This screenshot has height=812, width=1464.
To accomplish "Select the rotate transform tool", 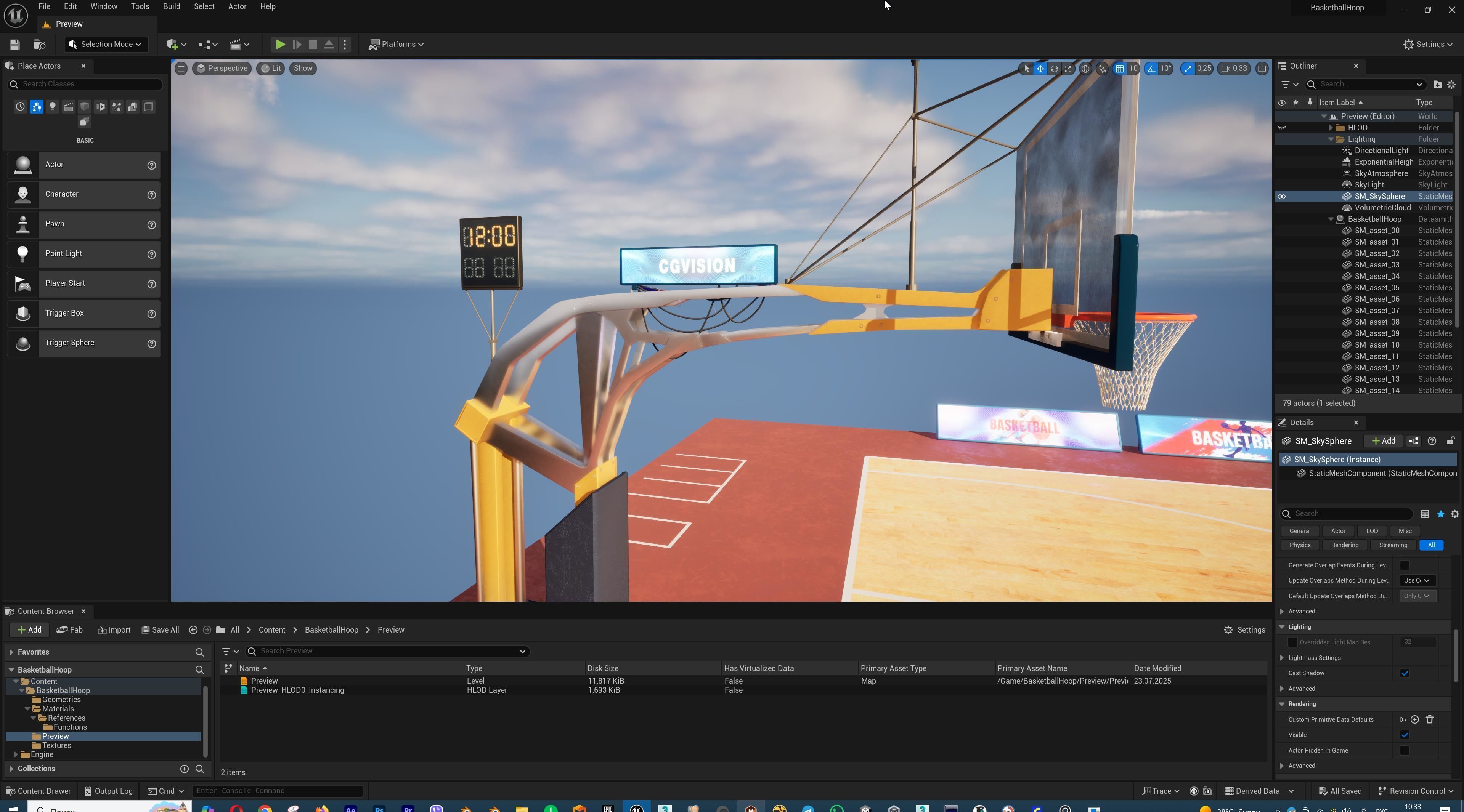I will coord(1054,69).
